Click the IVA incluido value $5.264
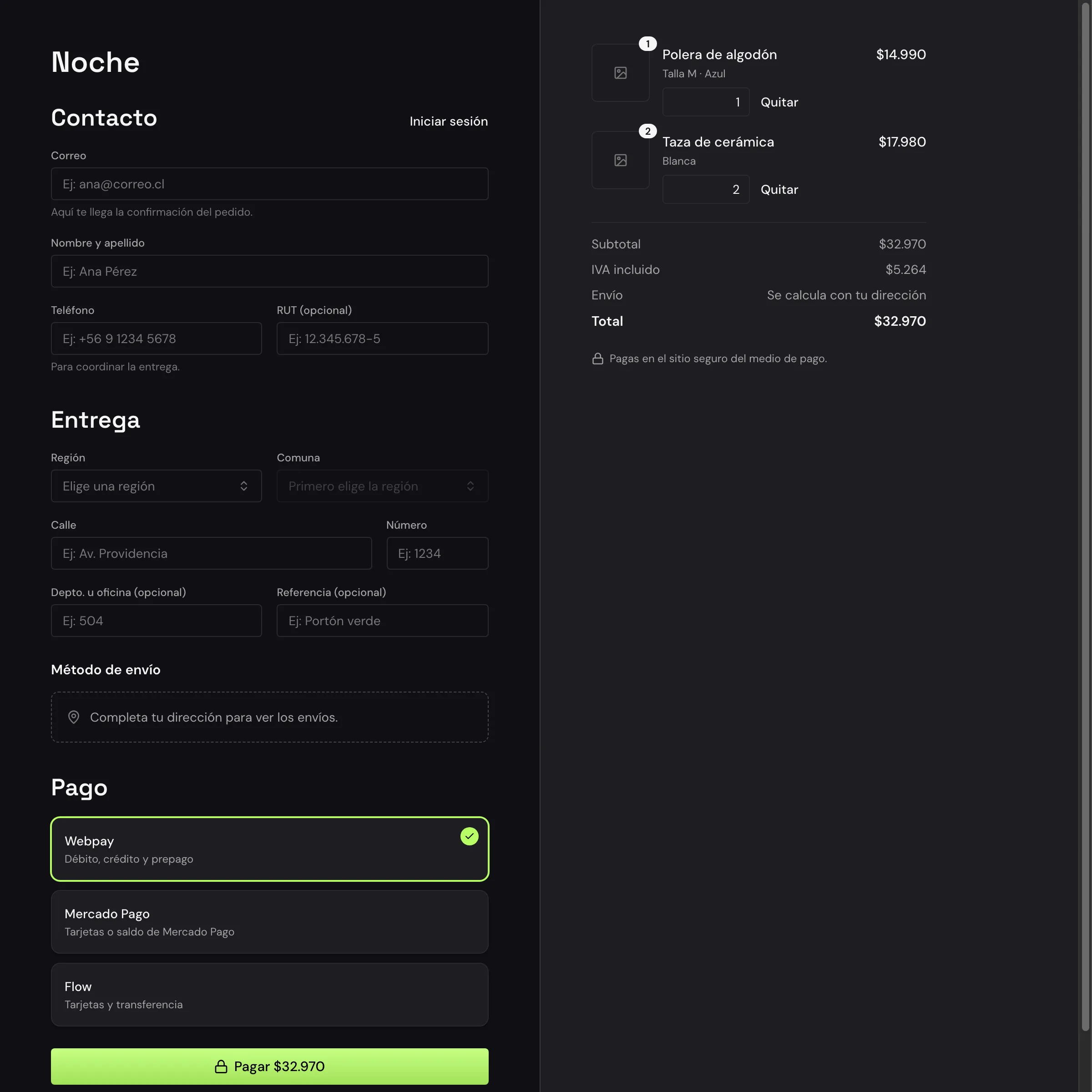This screenshot has height=1092, width=1092. pyautogui.click(x=905, y=270)
